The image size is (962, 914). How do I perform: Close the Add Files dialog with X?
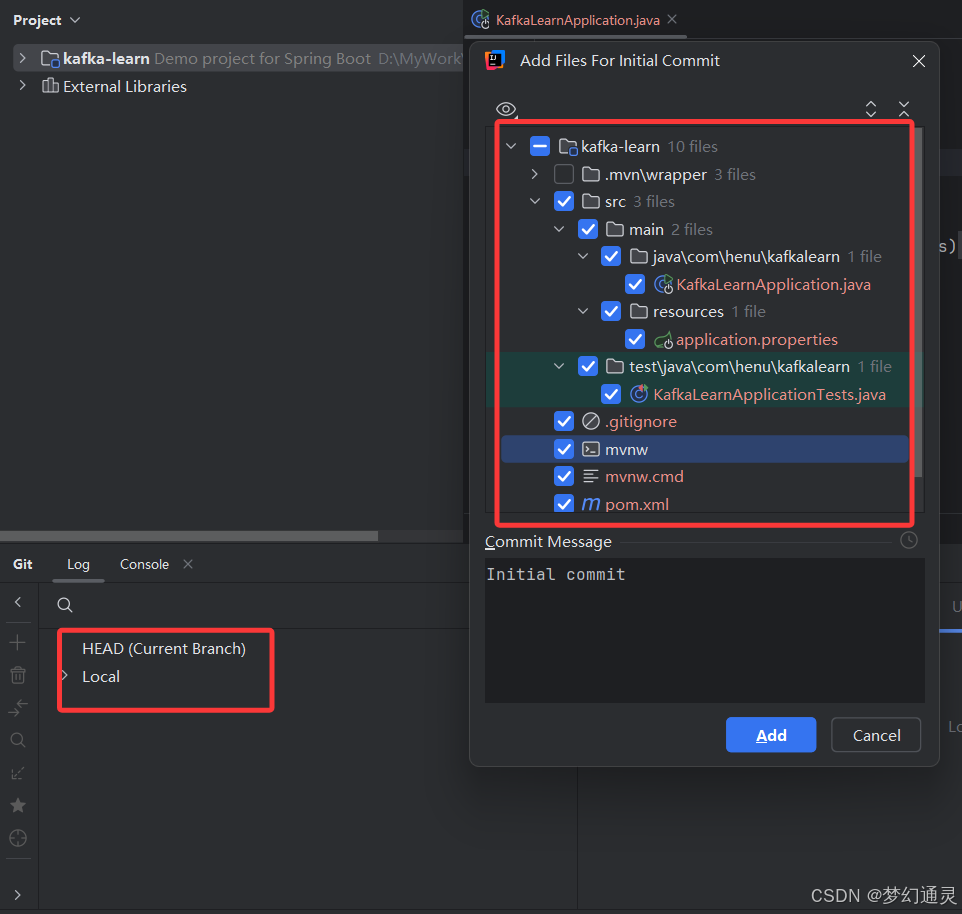coord(918,61)
